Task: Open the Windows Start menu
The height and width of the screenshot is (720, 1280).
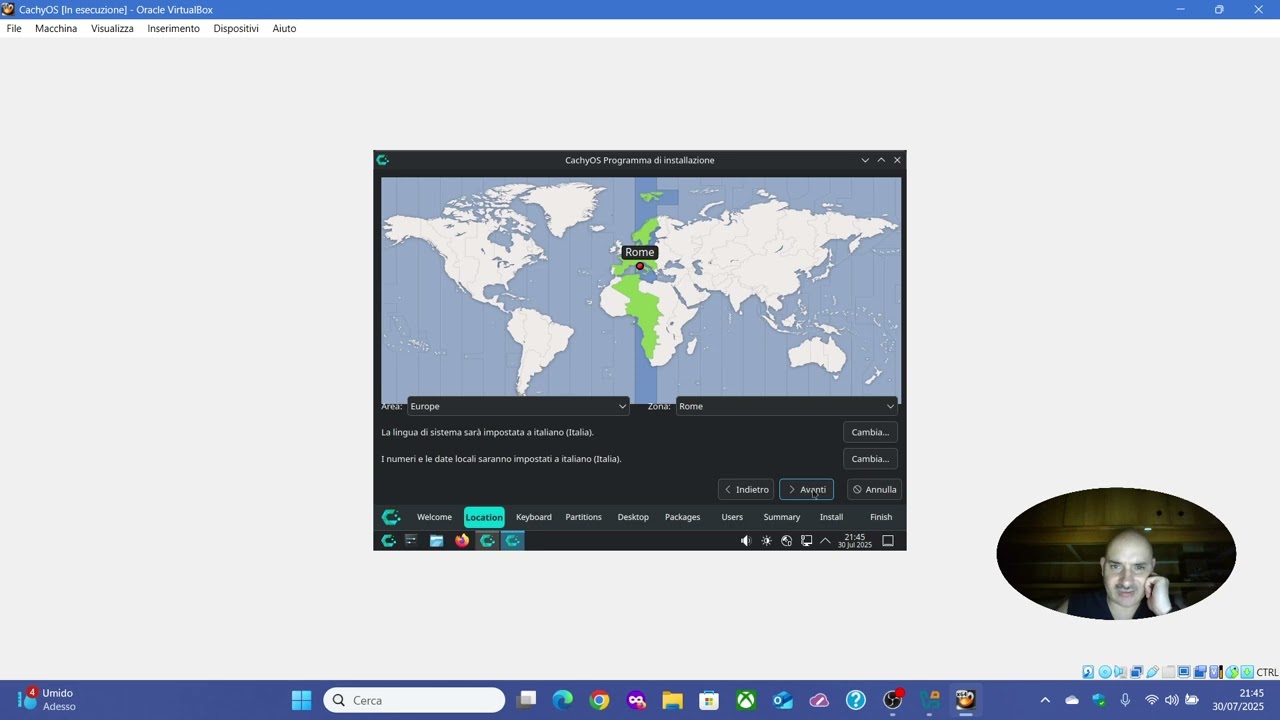Action: (x=301, y=700)
